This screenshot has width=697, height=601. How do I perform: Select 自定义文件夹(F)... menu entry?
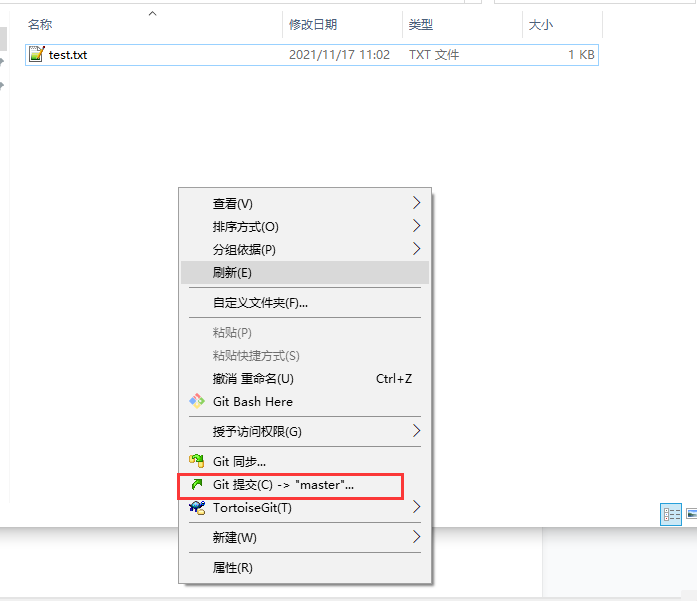tap(305, 303)
